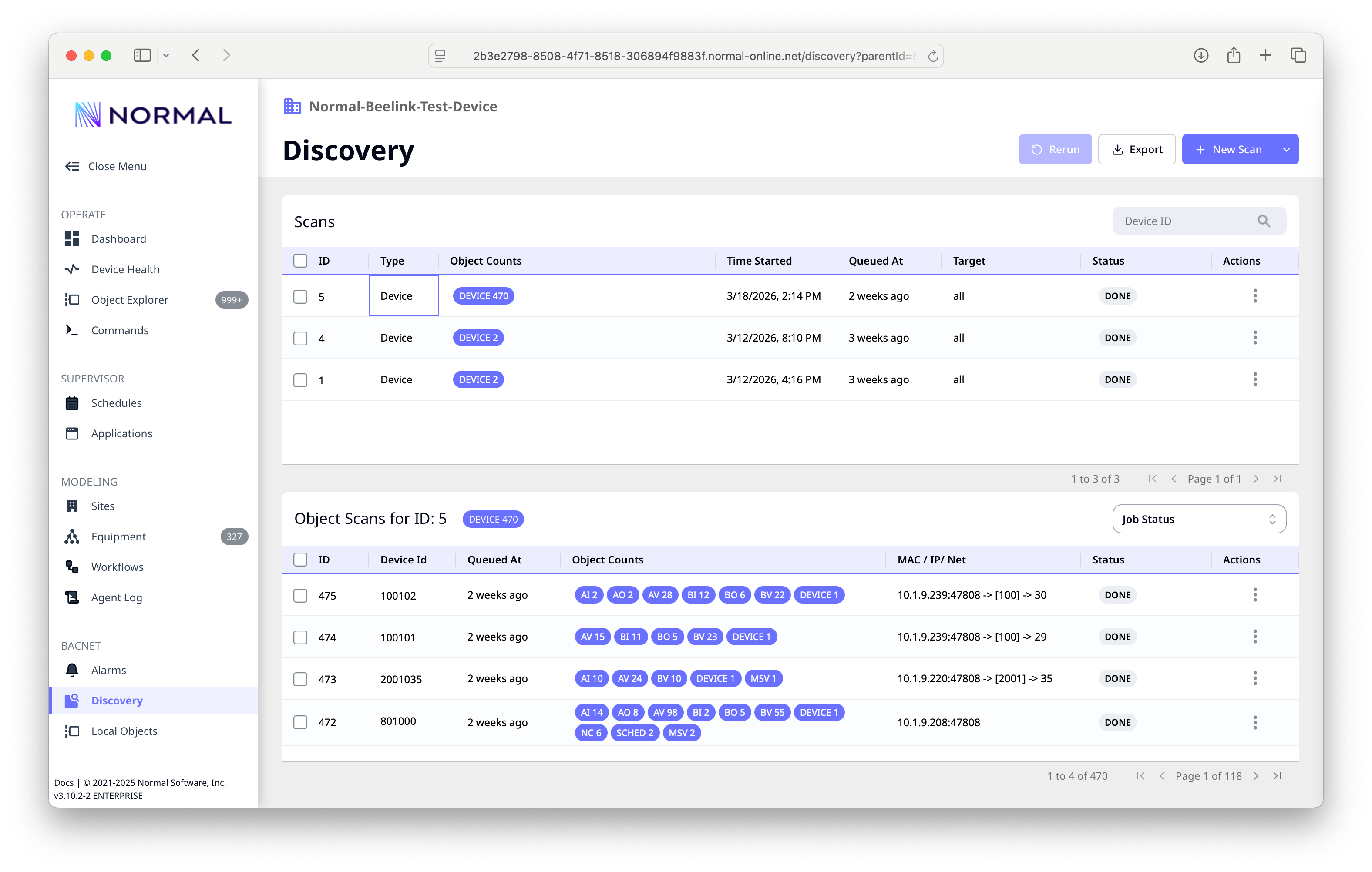The image size is (1372, 872).
Task: Open the Docs link in footer
Action: tap(63, 782)
